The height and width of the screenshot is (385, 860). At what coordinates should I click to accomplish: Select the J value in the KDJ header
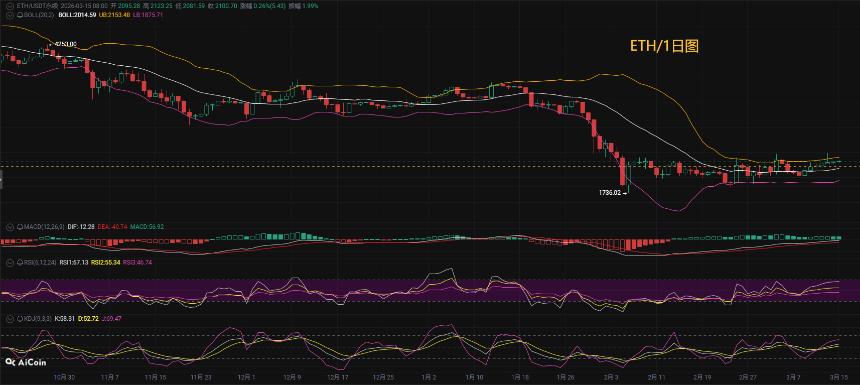tap(111, 319)
